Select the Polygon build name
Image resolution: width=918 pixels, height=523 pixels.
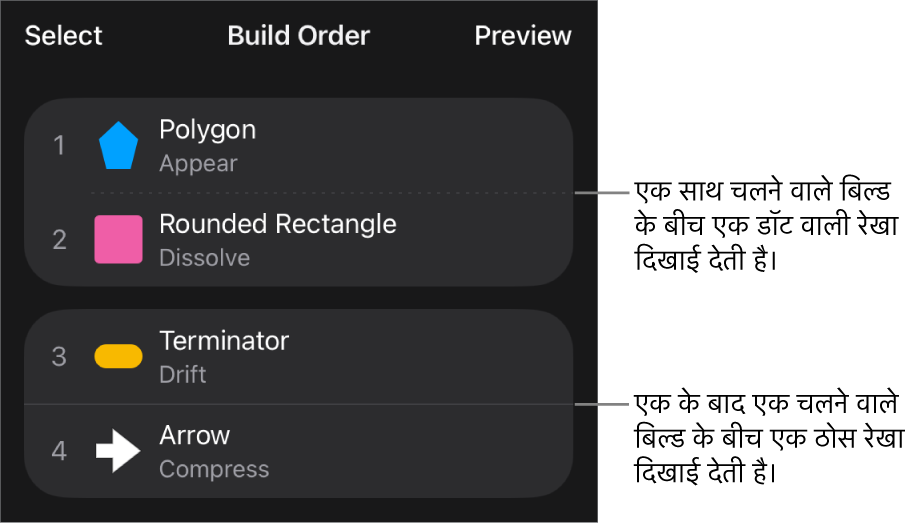pos(207,130)
